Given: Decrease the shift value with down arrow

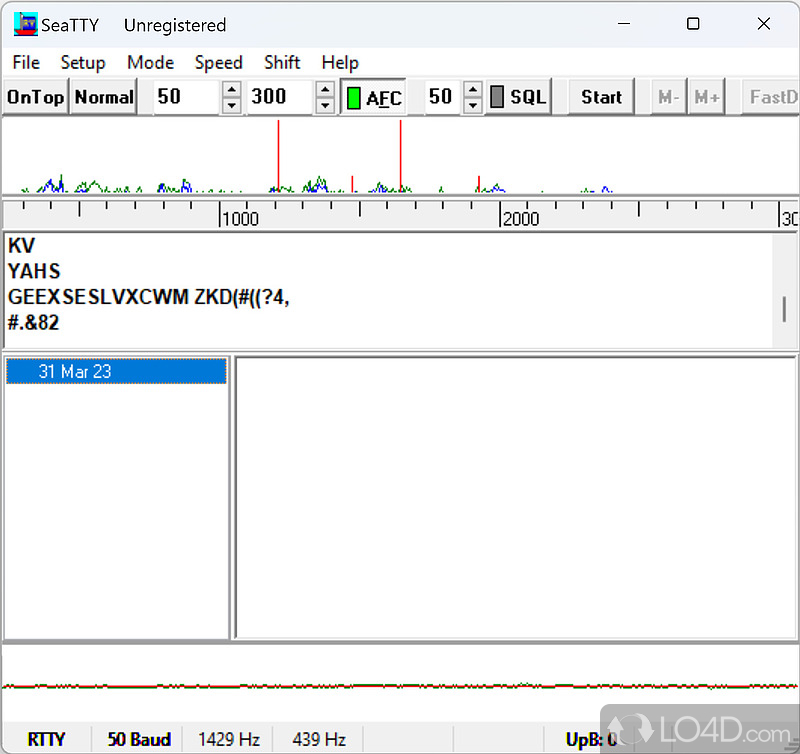Looking at the screenshot, I should click(x=325, y=106).
